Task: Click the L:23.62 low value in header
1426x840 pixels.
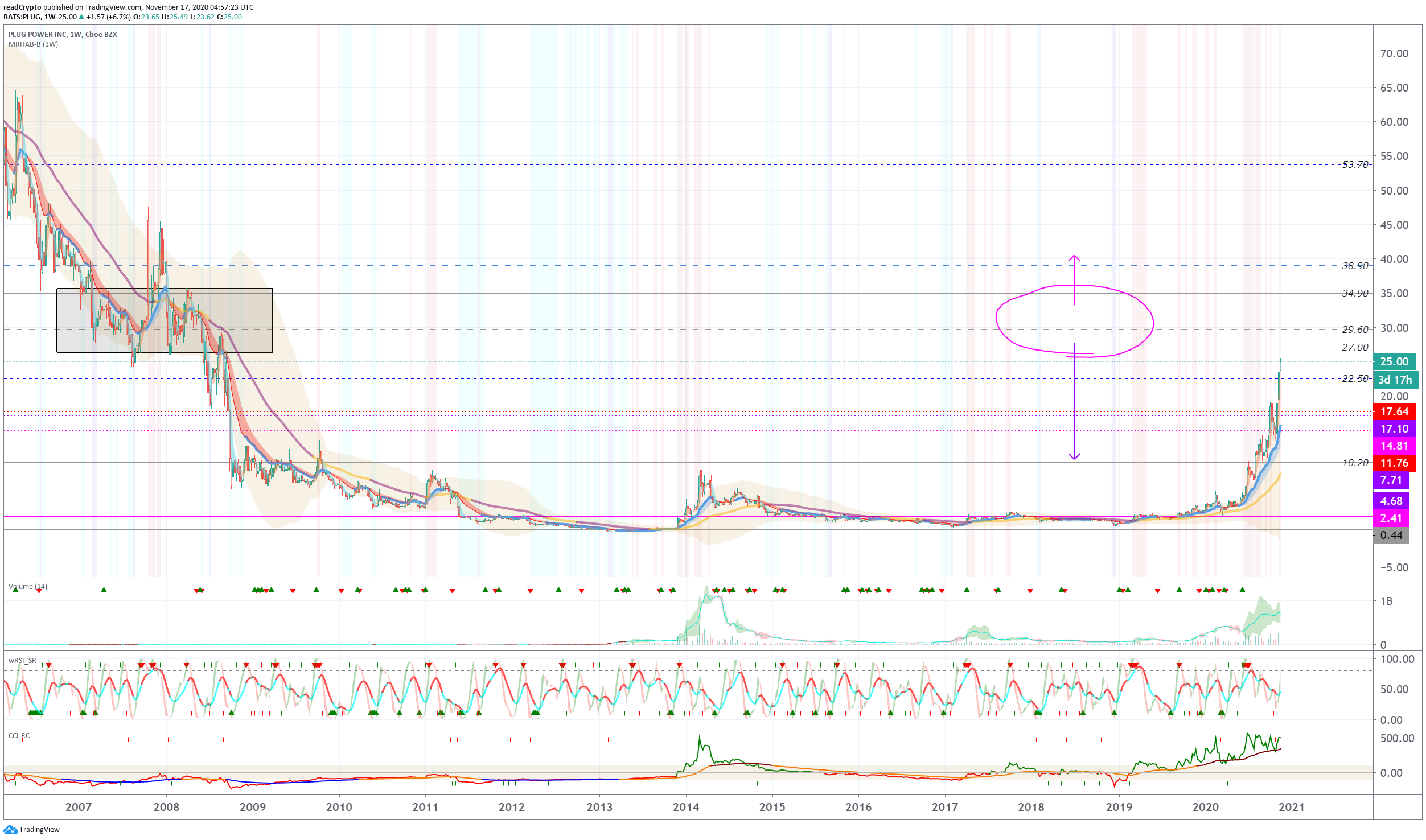Action: (x=202, y=17)
